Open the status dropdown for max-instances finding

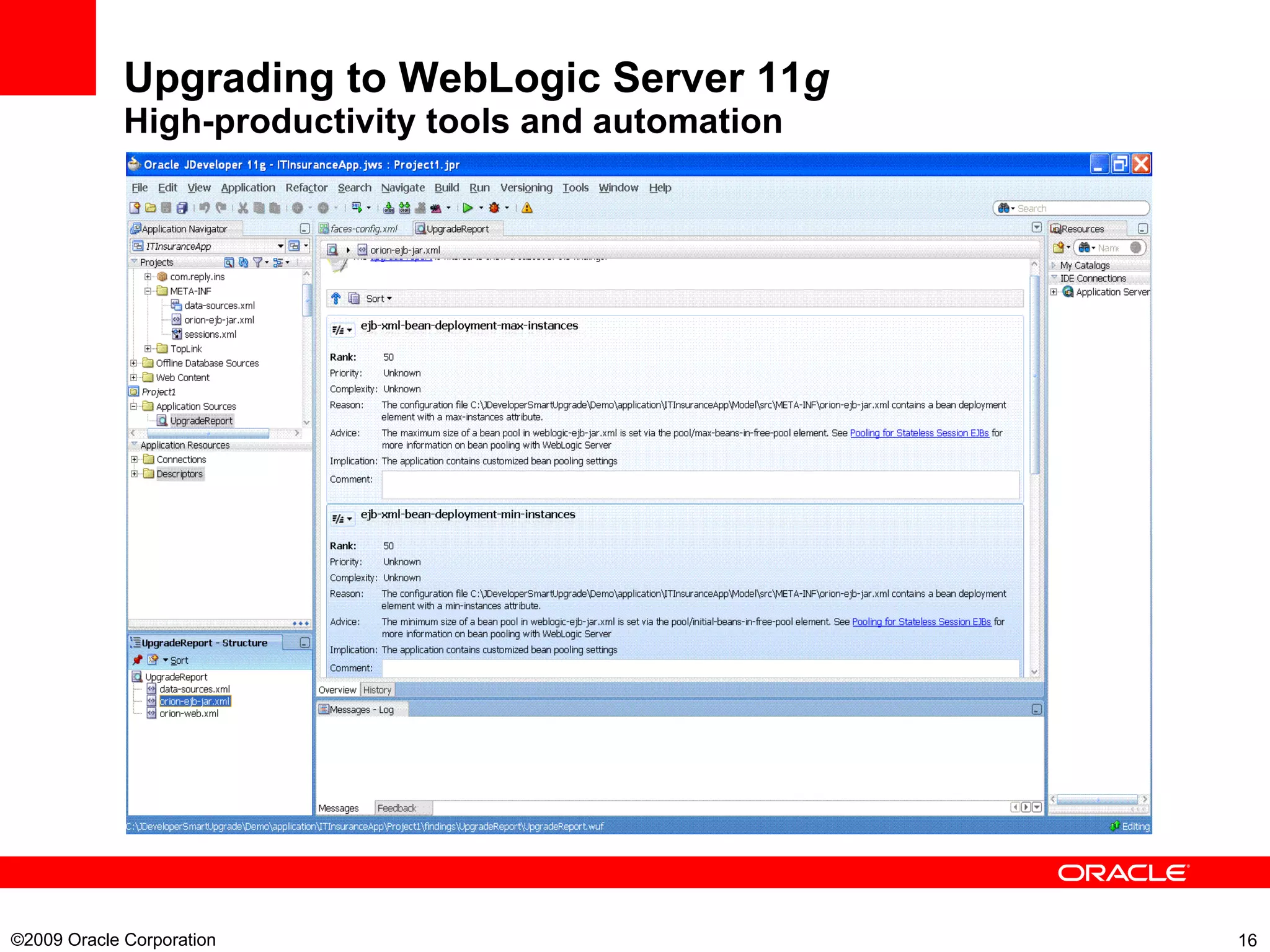342,330
